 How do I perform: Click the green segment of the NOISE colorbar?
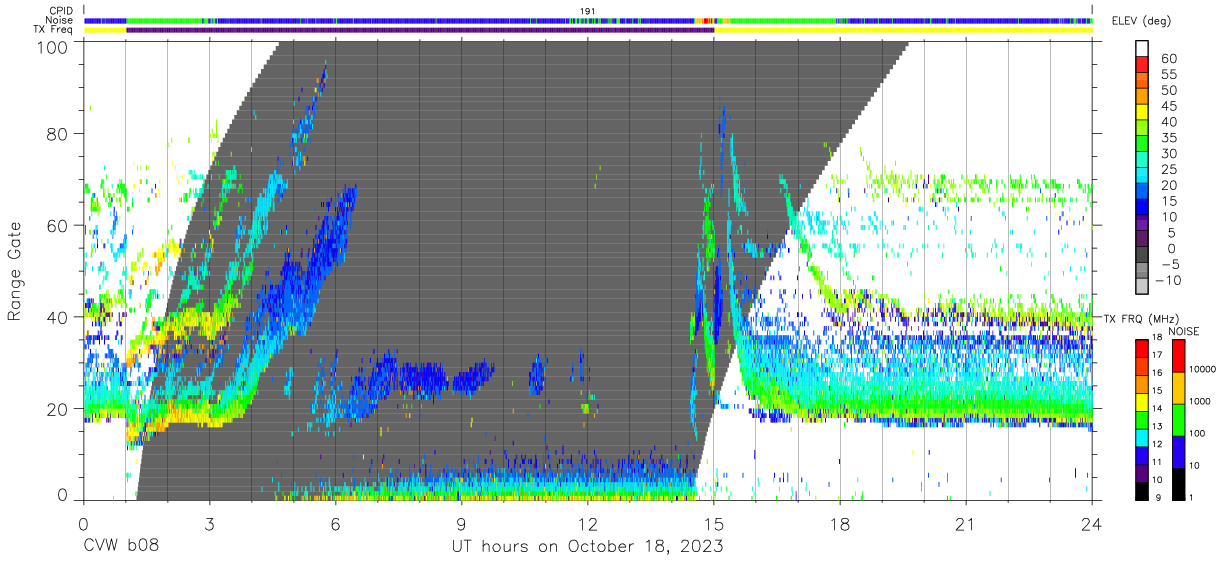1178,420
